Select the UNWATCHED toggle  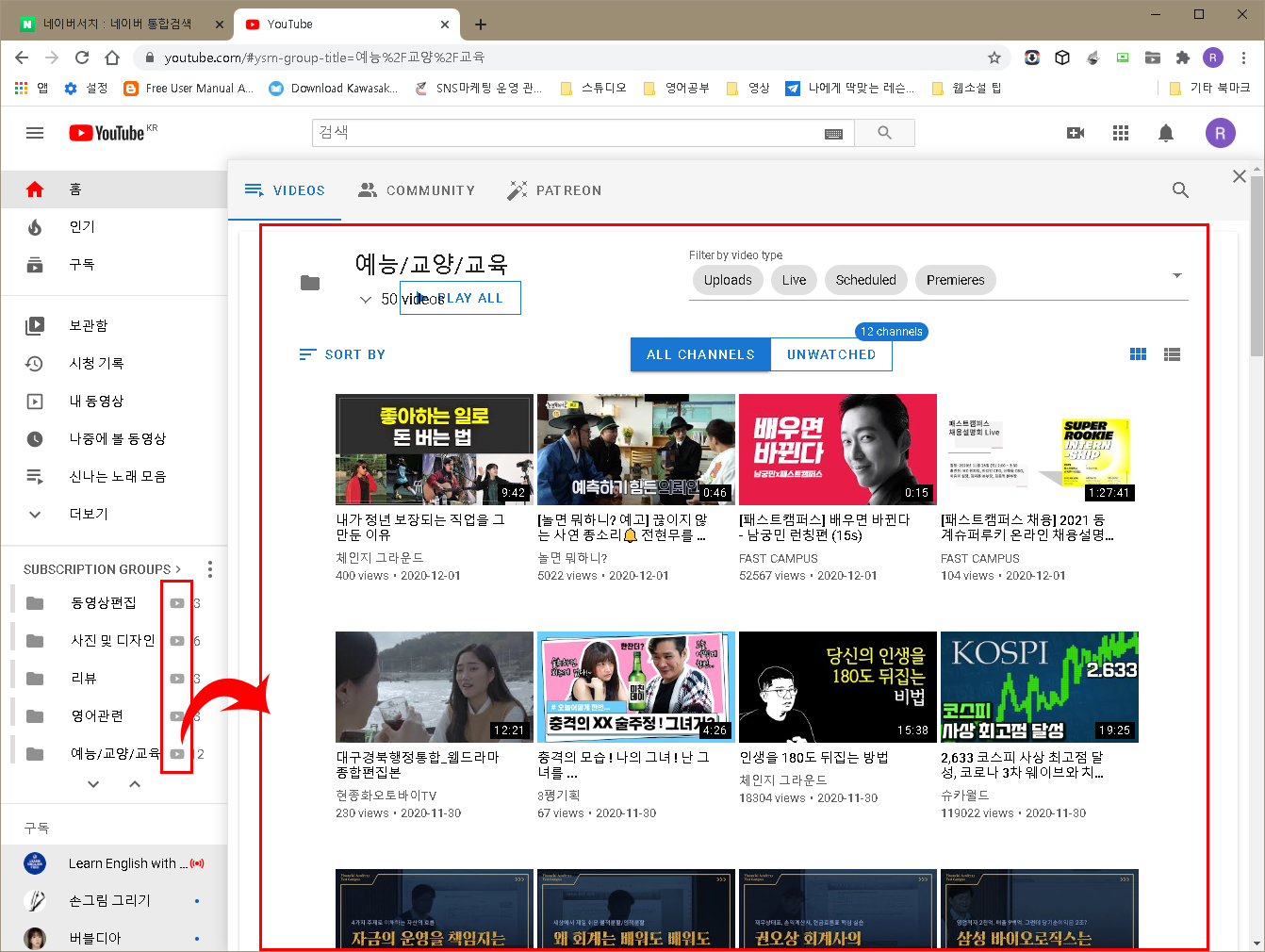(831, 354)
